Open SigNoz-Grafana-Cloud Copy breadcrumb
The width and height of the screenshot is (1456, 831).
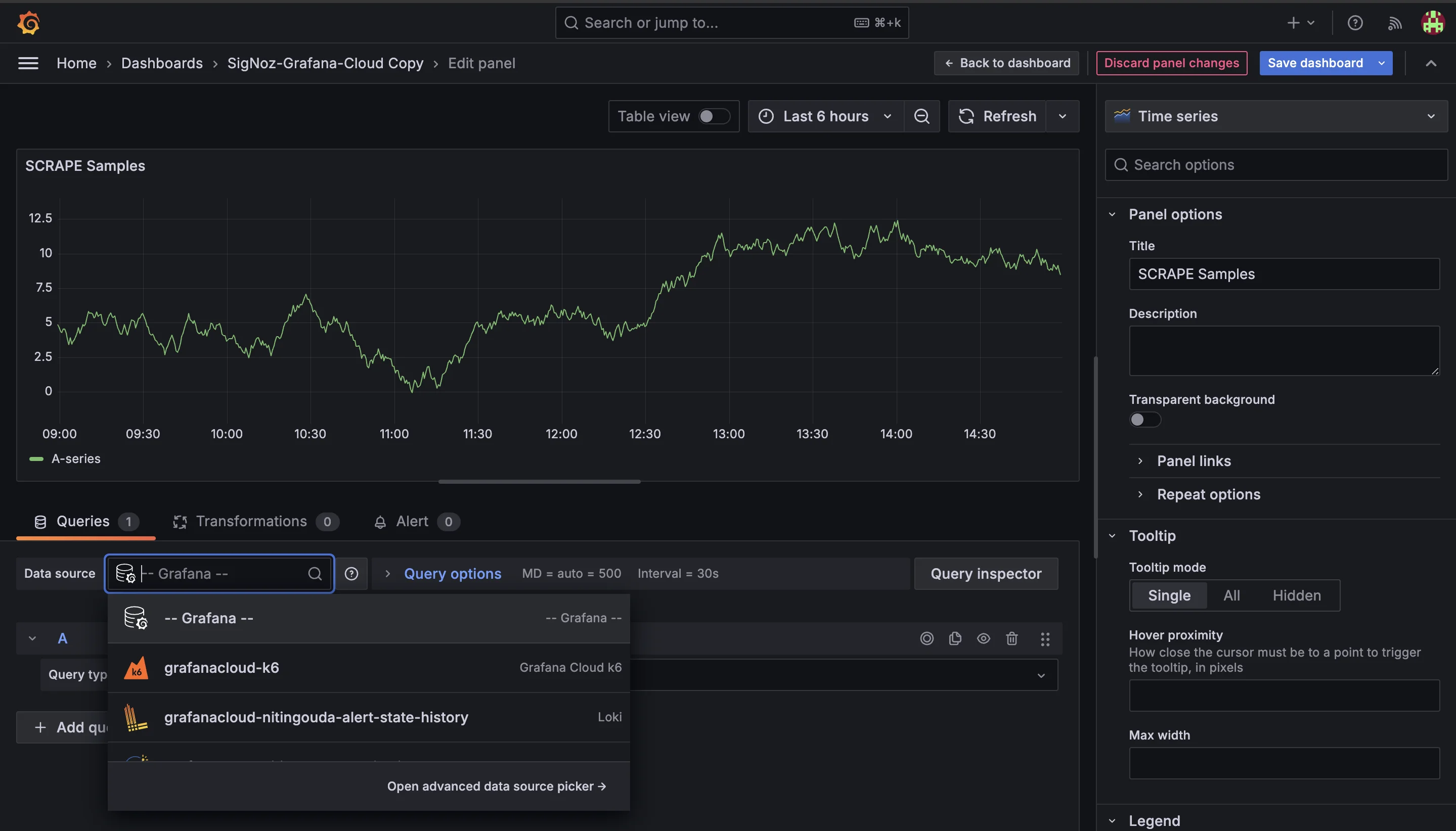coord(326,63)
